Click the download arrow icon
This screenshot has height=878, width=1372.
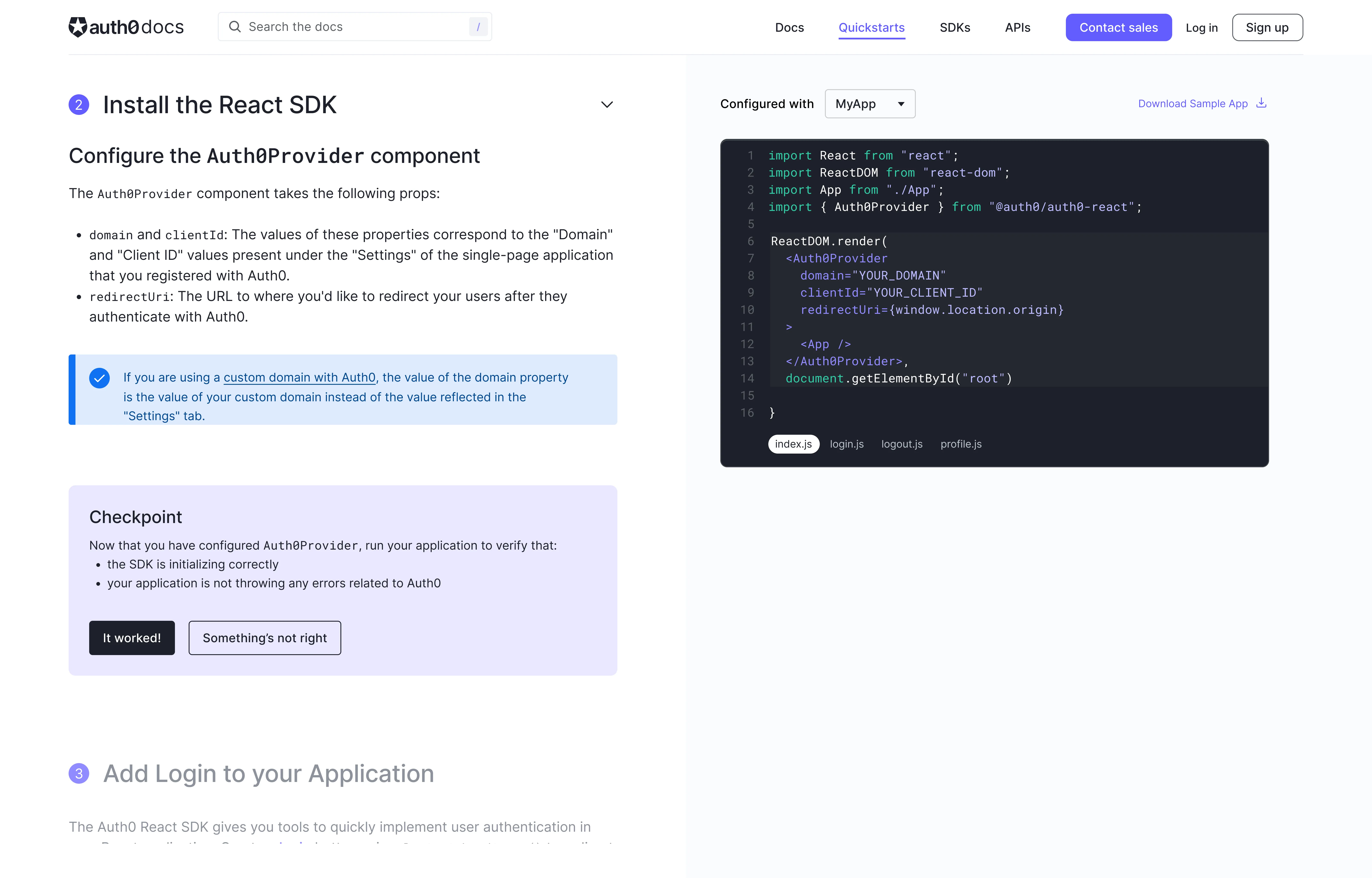click(1261, 103)
